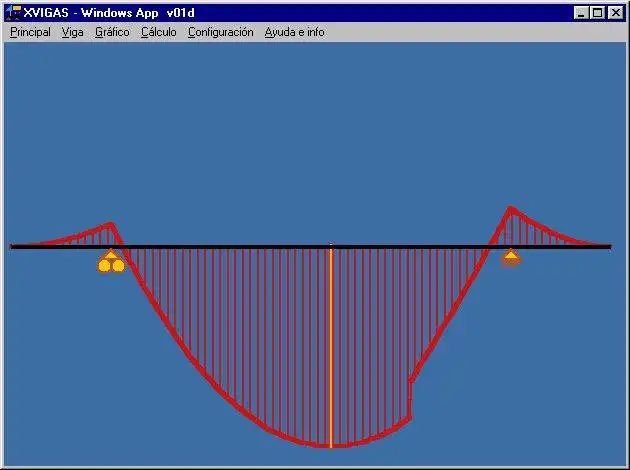Click the window title text XVIGAS - Windows App v01d

click(109, 13)
